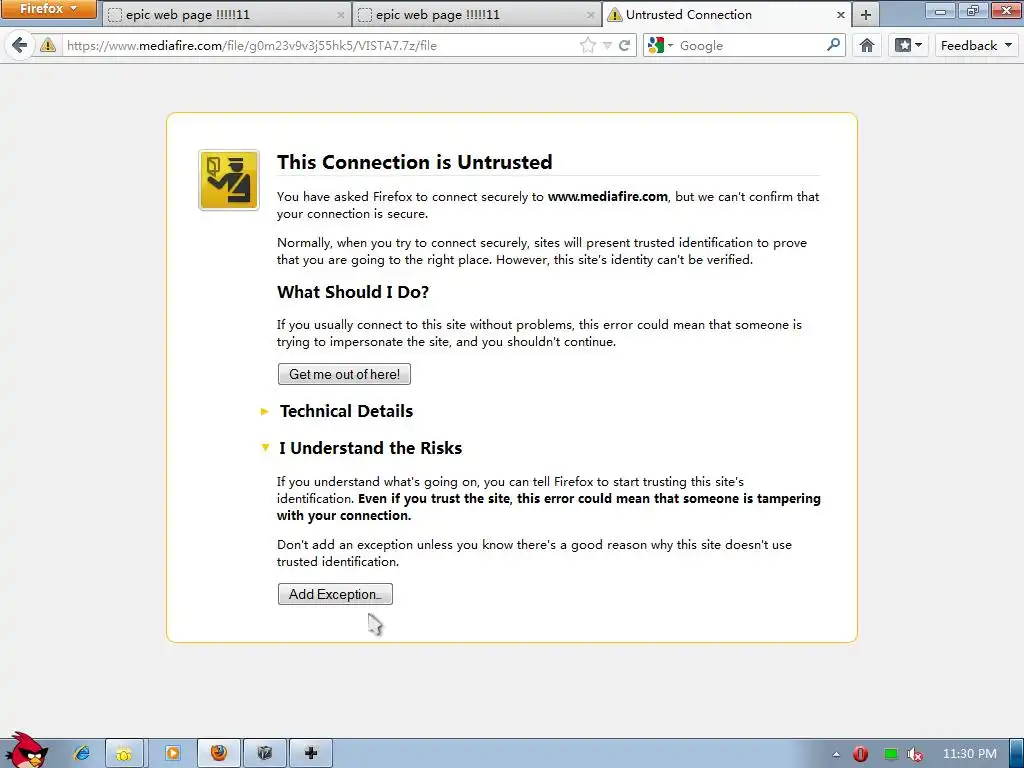The image size is (1024, 768).
Task: Open the bookmarks menu button
Action: click(x=908, y=45)
